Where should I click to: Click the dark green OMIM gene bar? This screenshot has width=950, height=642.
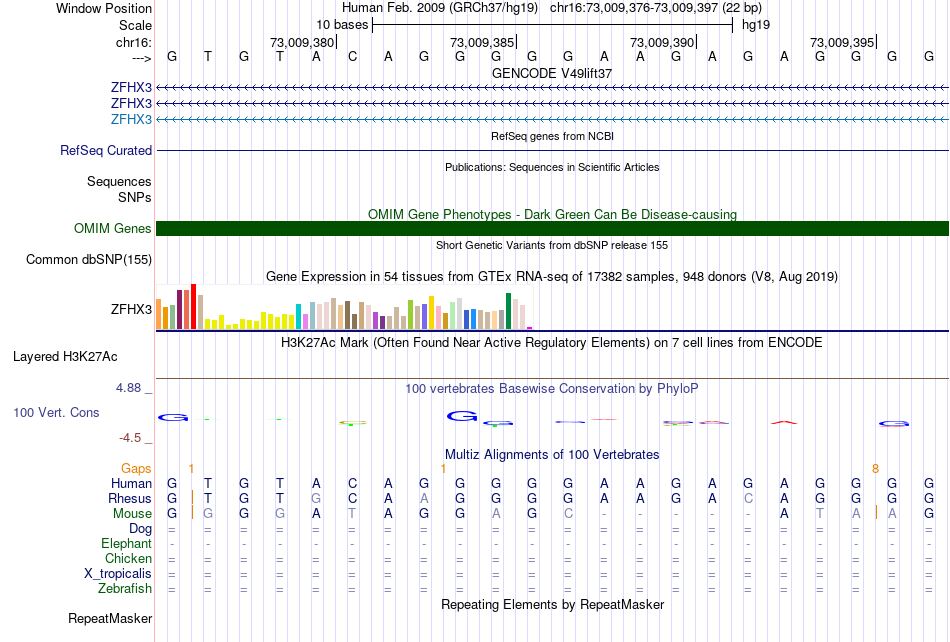(553, 228)
